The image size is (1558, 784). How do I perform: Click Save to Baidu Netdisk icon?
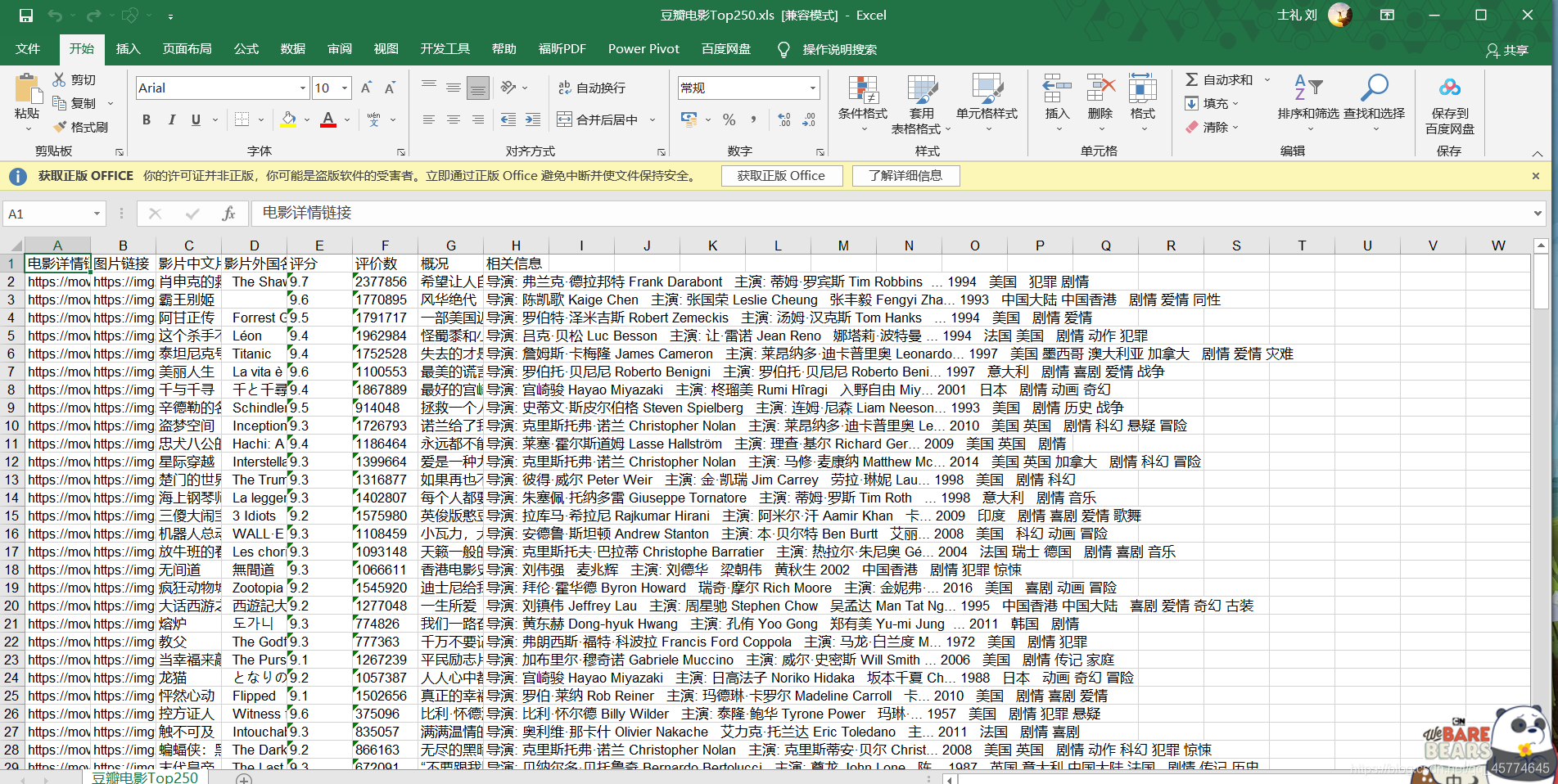(1450, 88)
